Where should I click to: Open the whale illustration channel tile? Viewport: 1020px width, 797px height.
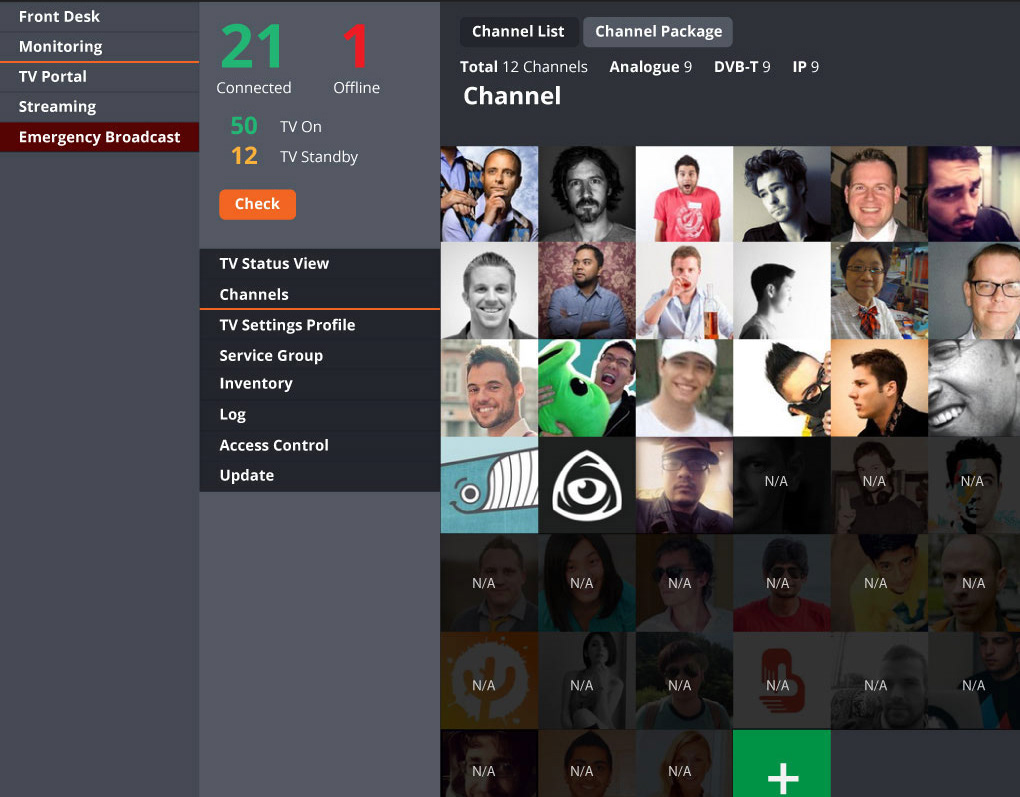click(x=489, y=485)
